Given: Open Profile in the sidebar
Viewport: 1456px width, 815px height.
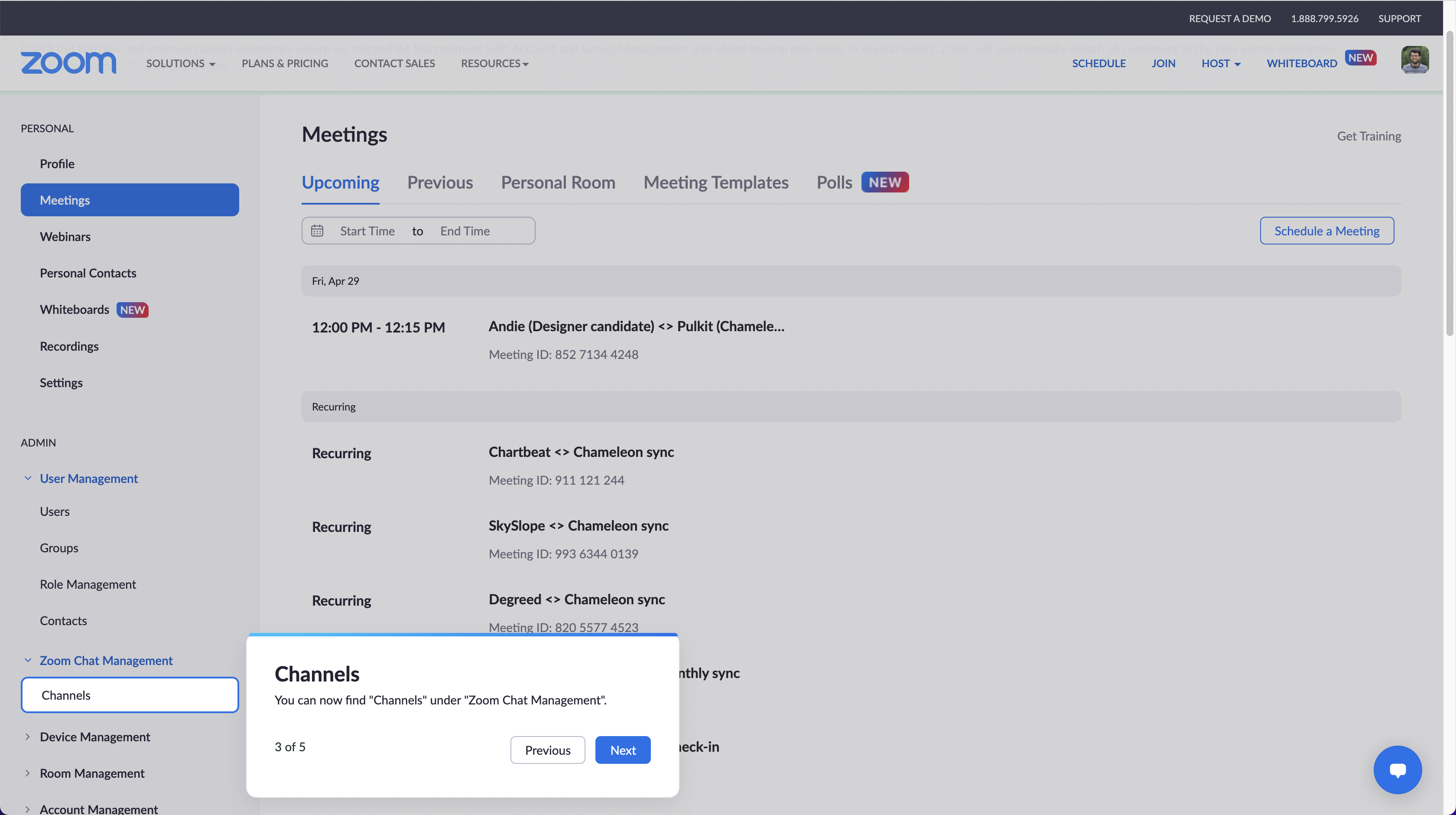Looking at the screenshot, I should pos(57,163).
